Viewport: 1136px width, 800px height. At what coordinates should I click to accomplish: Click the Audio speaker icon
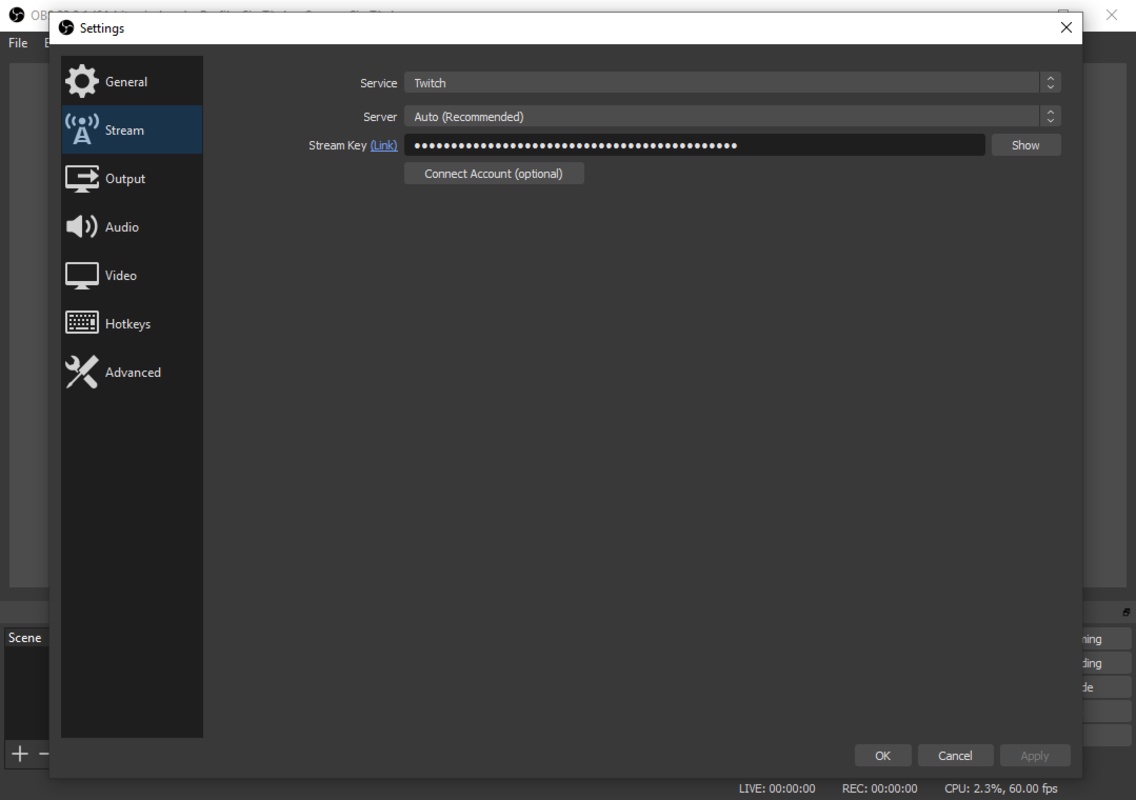click(x=82, y=227)
